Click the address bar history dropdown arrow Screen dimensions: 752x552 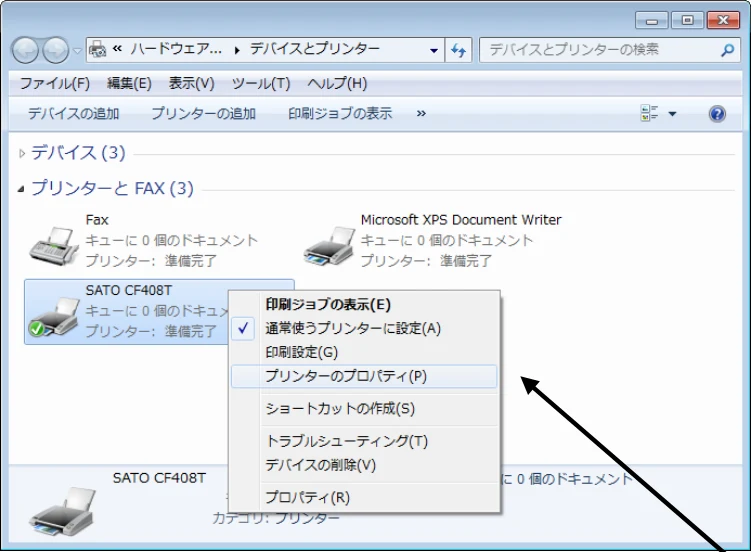[434, 50]
